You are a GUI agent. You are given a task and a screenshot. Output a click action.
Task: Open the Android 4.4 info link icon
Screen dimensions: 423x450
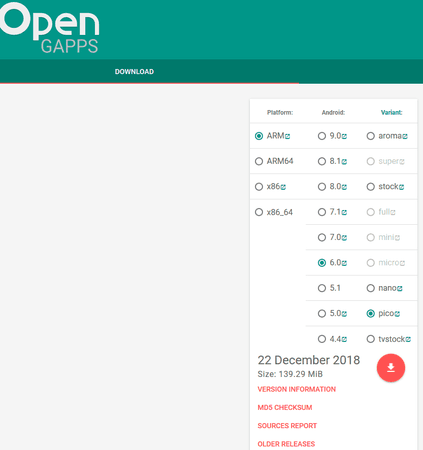(x=344, y=339)
